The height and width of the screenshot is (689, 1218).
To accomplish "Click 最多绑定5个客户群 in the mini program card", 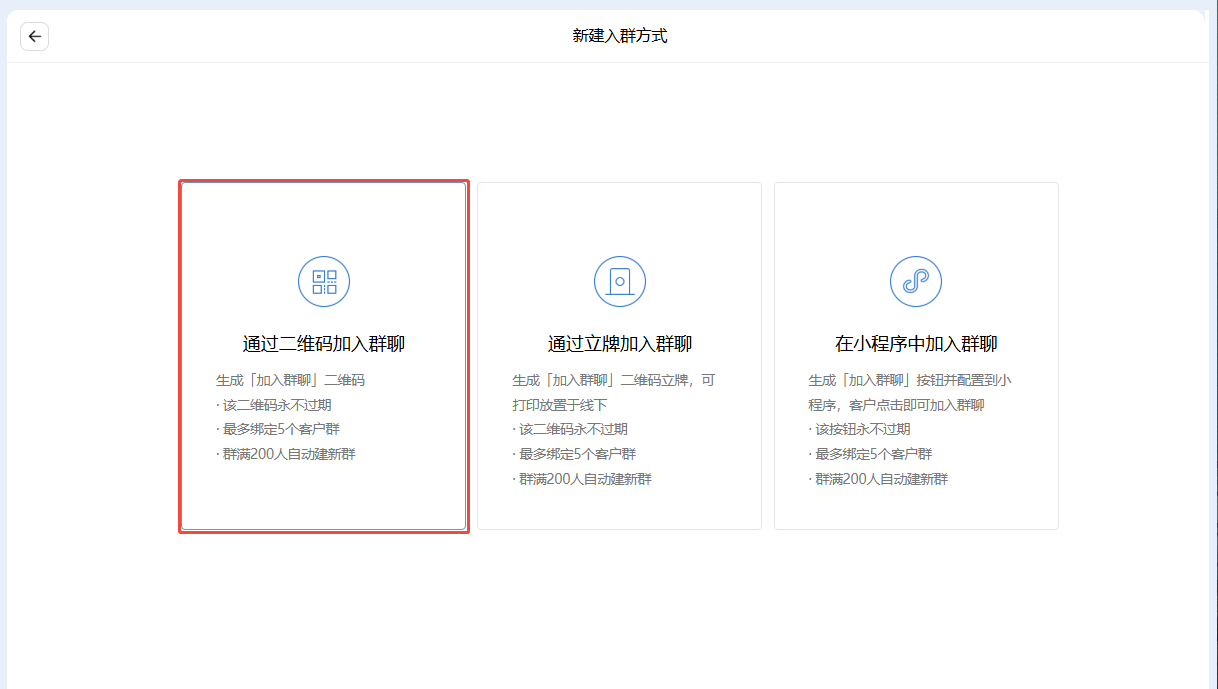I will click(x=871, y=454).
